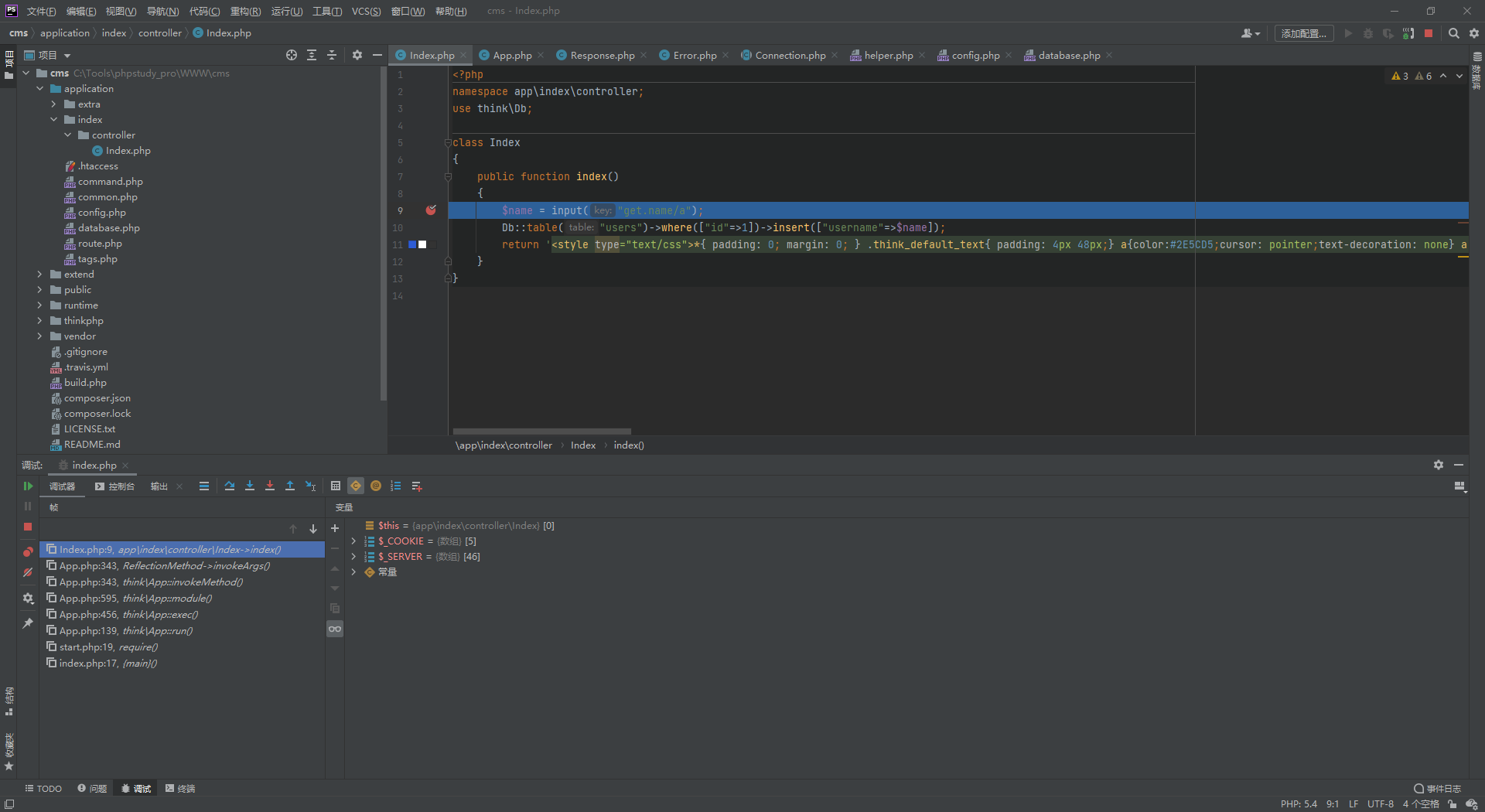Expand the extra folder
1485x812 pixels.
point(54,104)
